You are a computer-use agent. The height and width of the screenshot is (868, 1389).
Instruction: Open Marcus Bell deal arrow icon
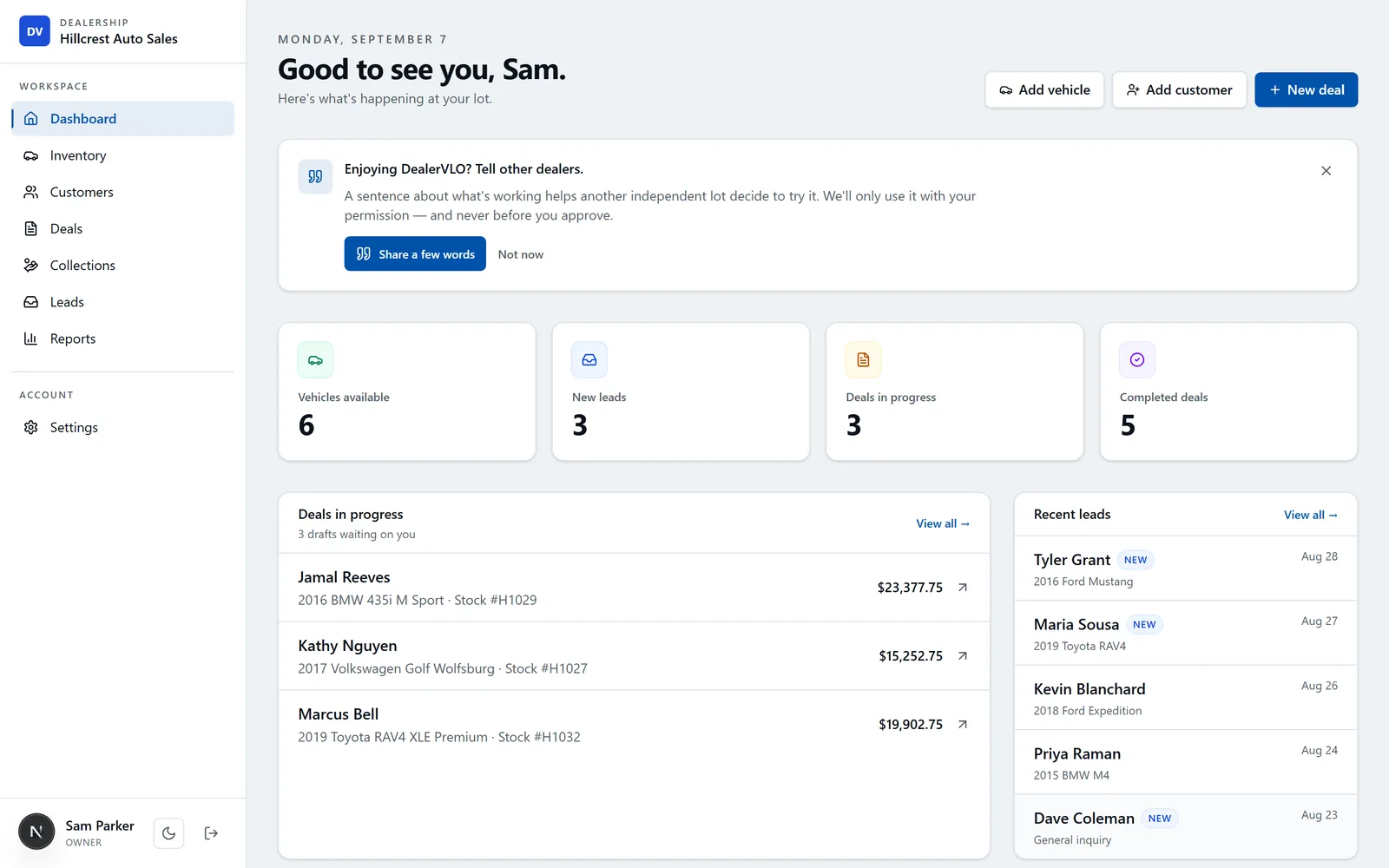pos(963,725)
